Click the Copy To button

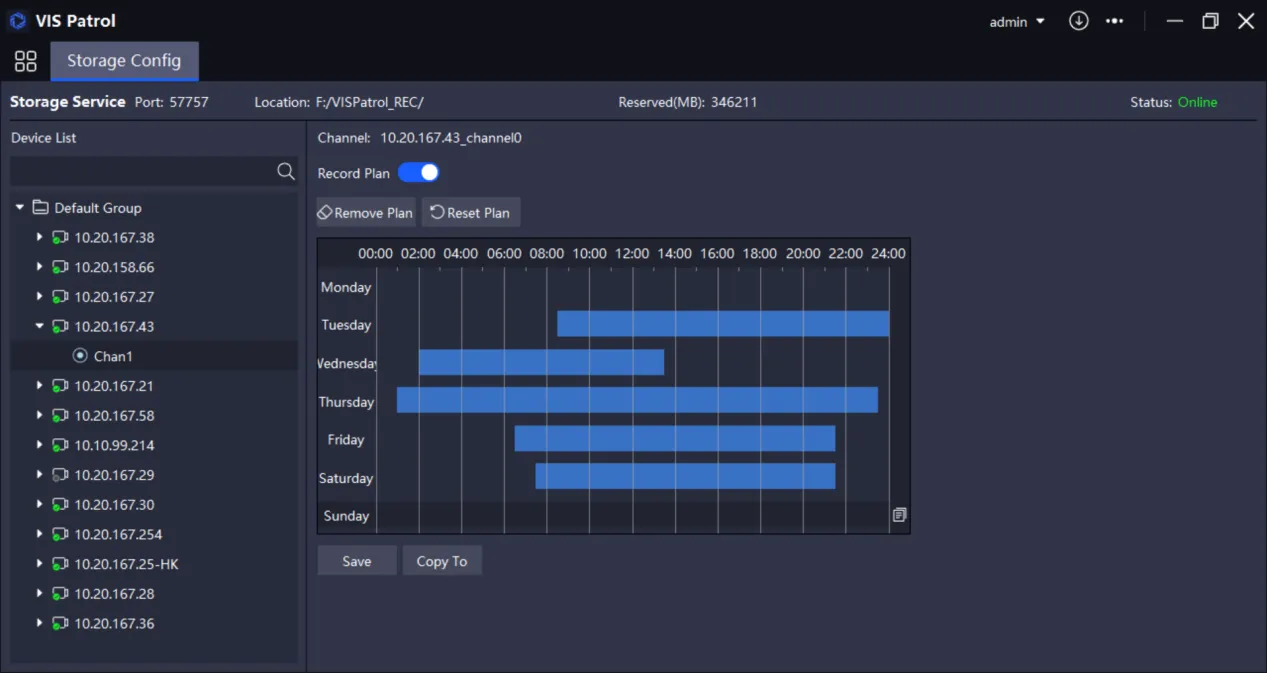pyautogui.click(x=442, y=561)
